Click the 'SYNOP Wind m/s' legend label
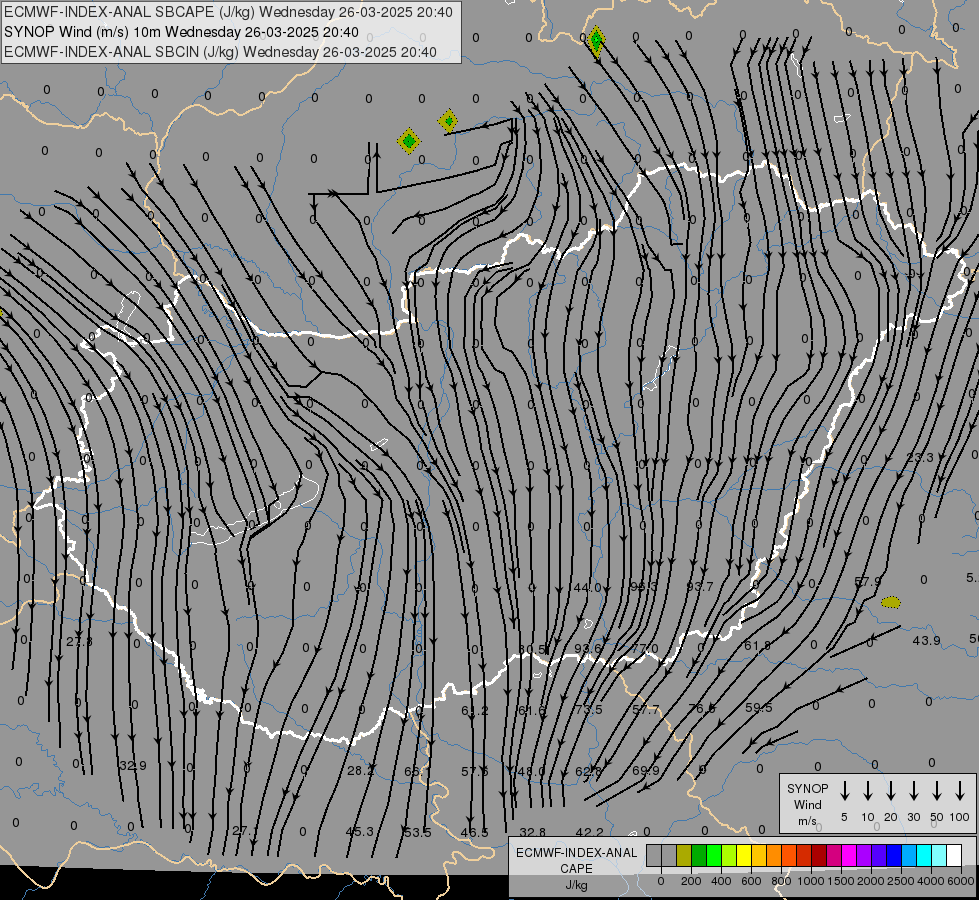Screen dimensions: 979x900 (x=807, y=804)
